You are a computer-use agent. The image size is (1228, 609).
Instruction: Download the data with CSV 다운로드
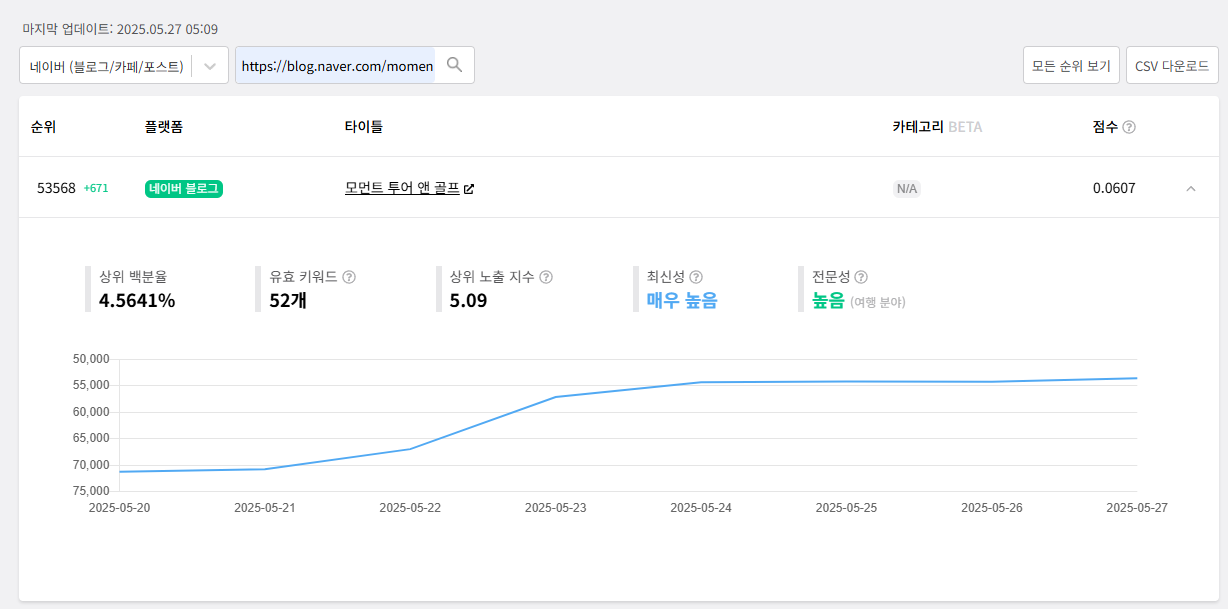tap(1172, 66)
